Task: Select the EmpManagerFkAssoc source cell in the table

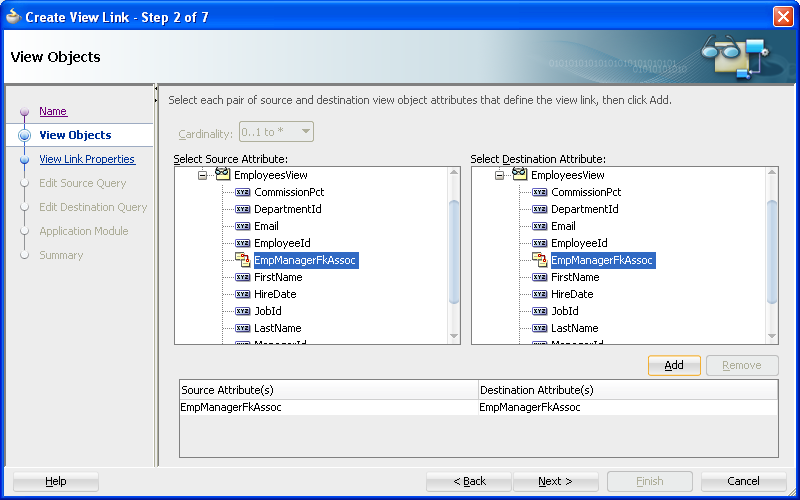Action: tap(329, 407)
